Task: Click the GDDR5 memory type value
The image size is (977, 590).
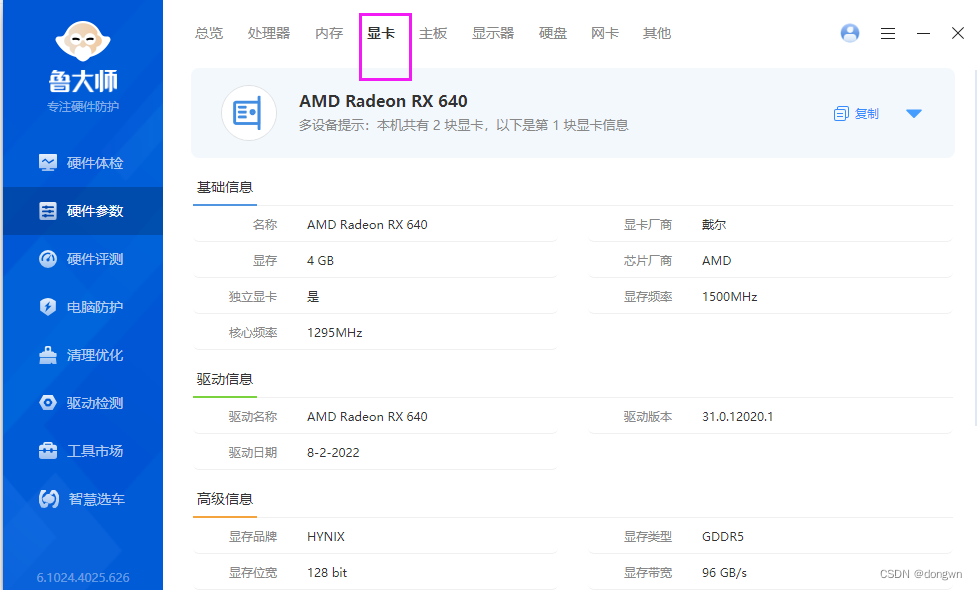Action: pyautogui.click(x=723, y=536)
